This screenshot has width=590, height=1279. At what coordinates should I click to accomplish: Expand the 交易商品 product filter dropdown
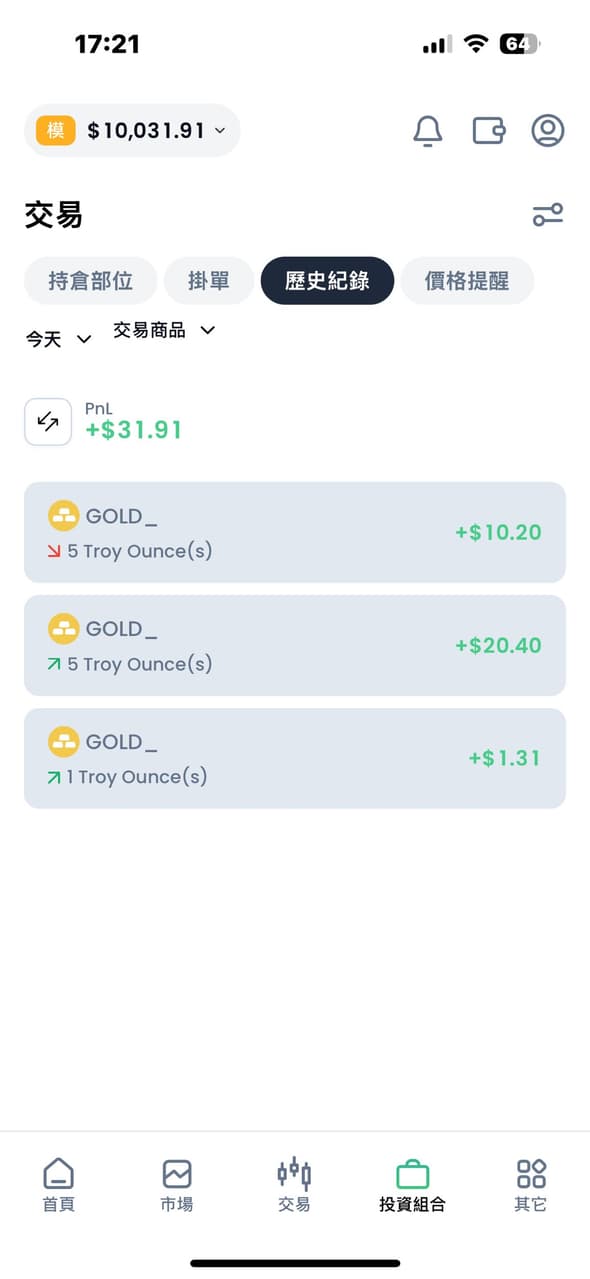(164, 330)
